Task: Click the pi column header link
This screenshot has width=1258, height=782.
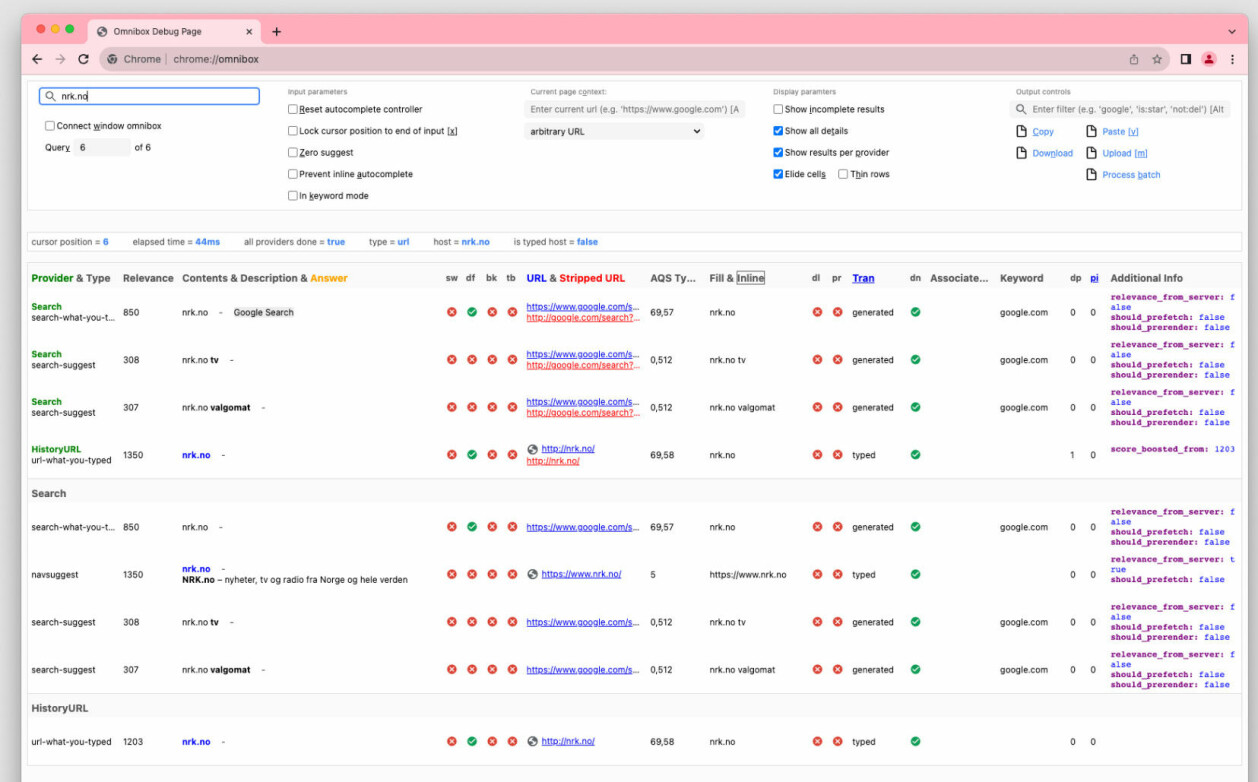Action: 1094,278
